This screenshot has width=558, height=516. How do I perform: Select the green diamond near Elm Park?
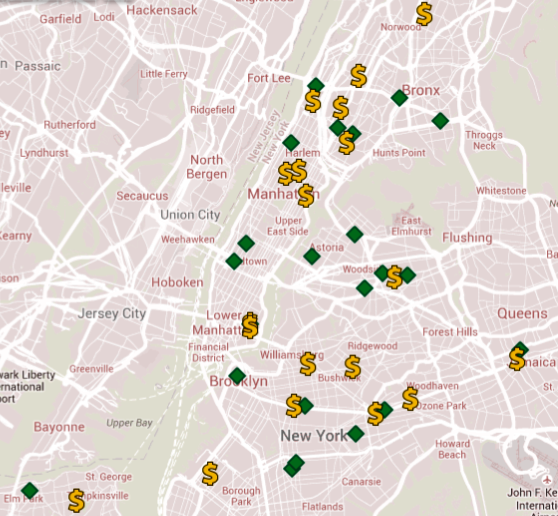click(30, 490)
